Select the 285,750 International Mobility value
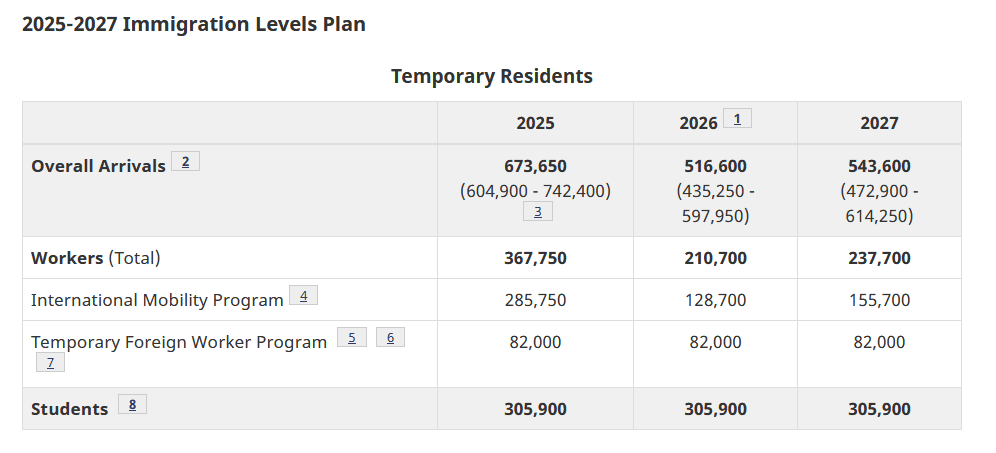 535,300
